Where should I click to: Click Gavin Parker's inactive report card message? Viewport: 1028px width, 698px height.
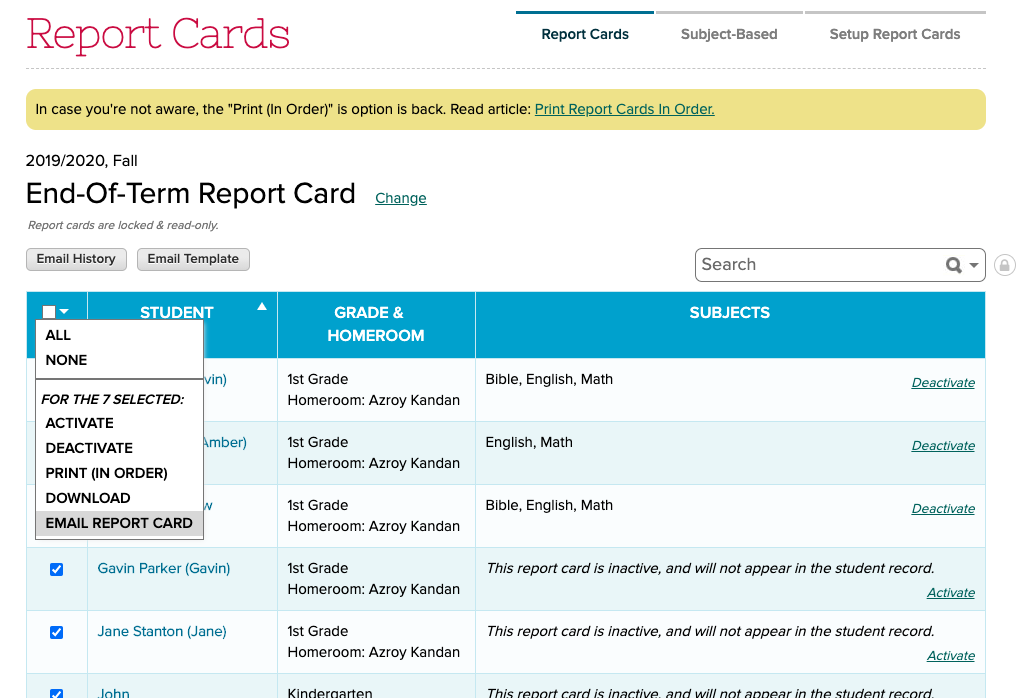click(710, 568)
